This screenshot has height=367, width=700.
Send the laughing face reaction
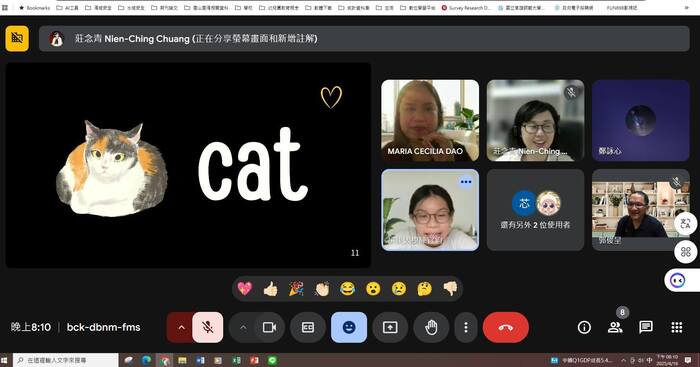[x=347, y=289]
